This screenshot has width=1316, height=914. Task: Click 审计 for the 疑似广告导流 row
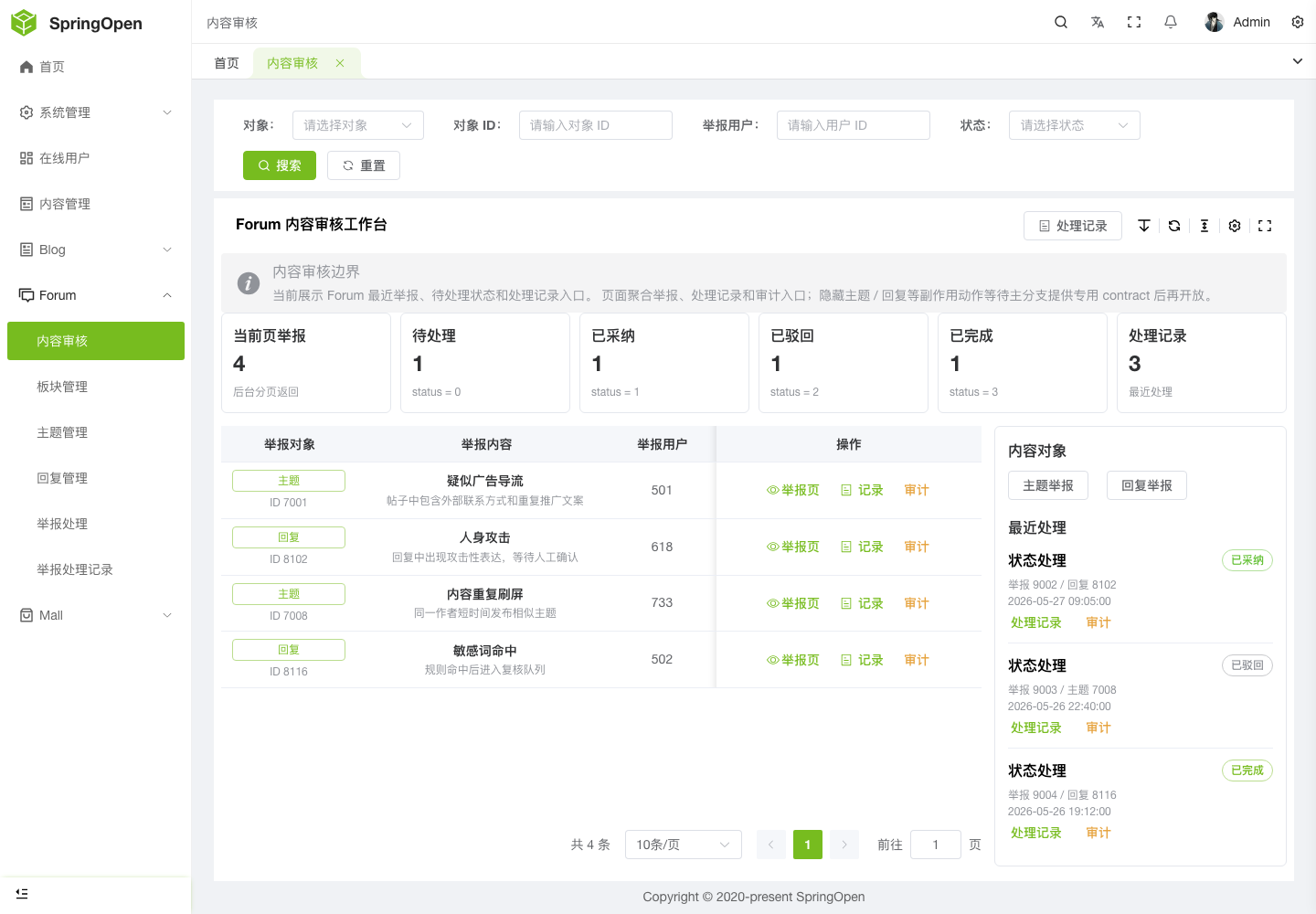[x=917, y=490]
